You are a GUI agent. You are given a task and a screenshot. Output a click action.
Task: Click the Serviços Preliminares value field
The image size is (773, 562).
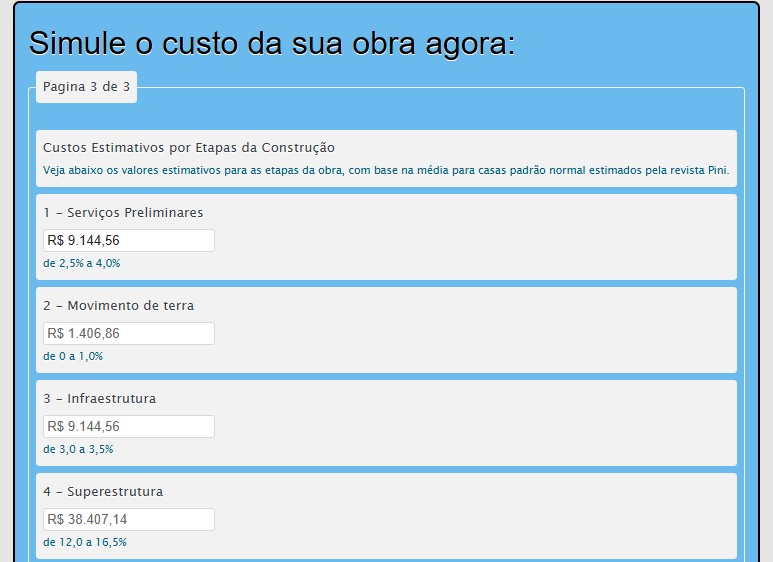click(129, 241)
